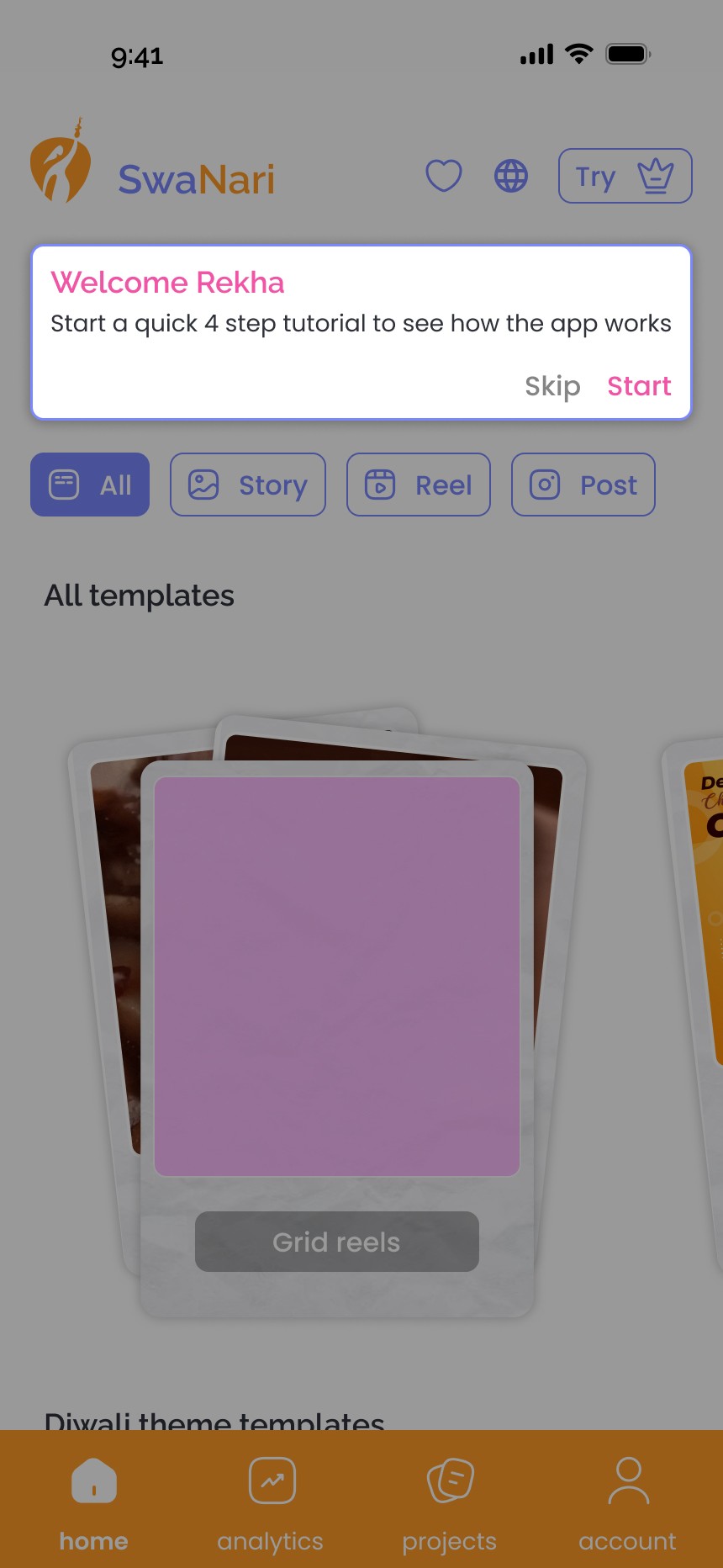Image resolution: width=723 pixels, height=1568 pixels.
Task: Select the Story filter chip
Action: point(248,485)
